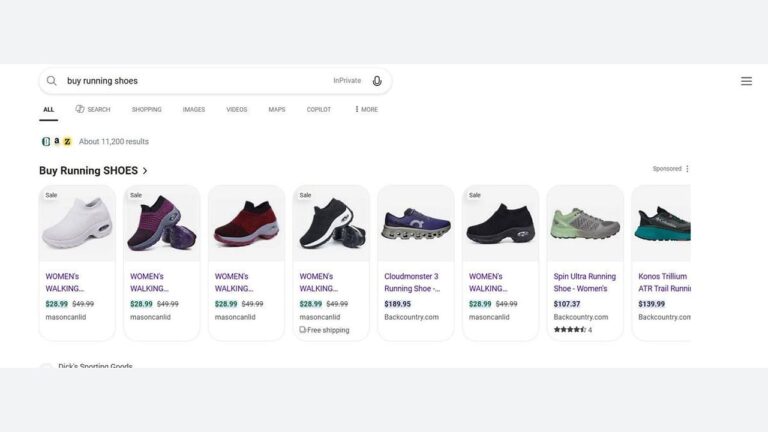Open the hamburger menu
The width and height of the screenshot is (768, 432).
click(x=746, y=81)
